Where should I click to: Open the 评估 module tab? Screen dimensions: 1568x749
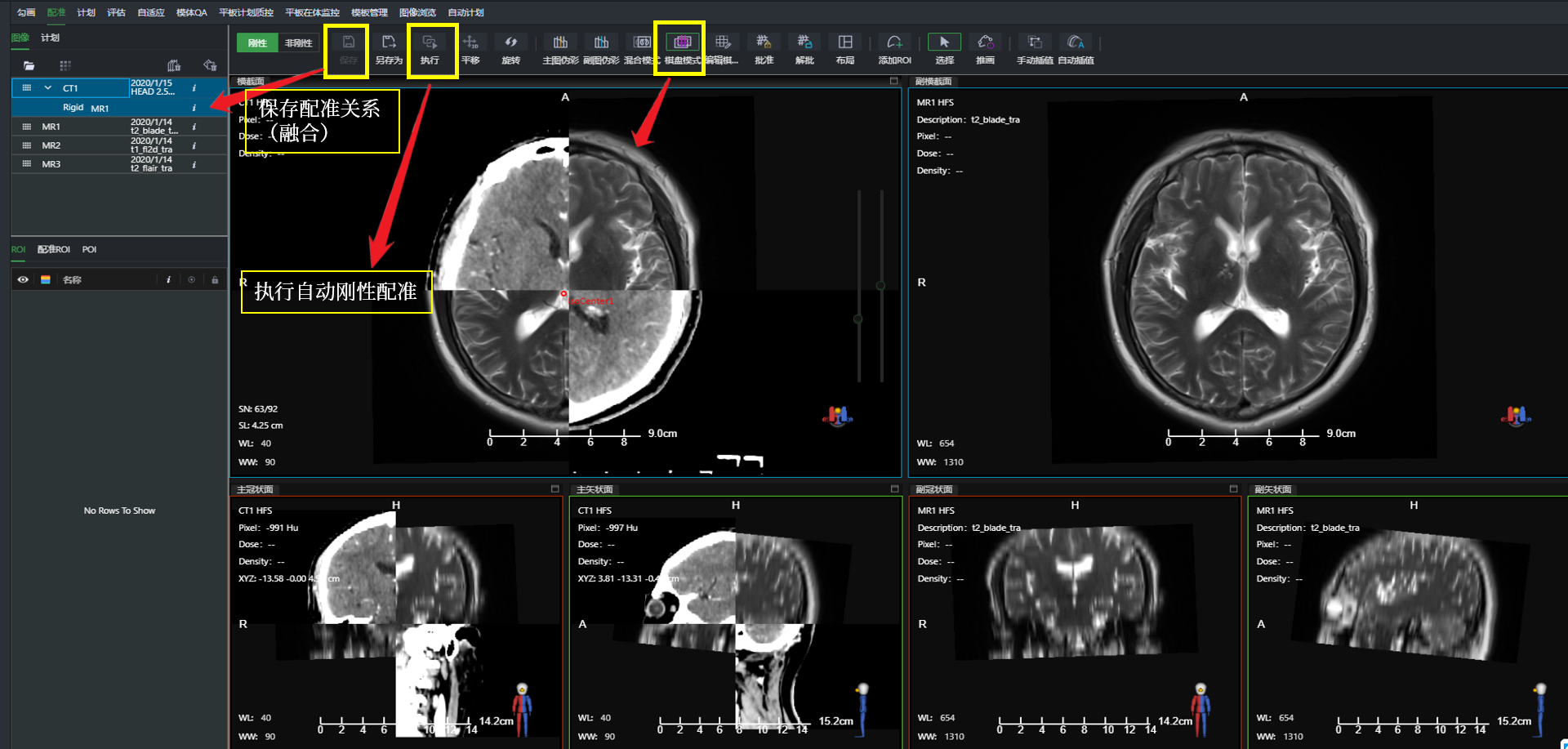116,12
